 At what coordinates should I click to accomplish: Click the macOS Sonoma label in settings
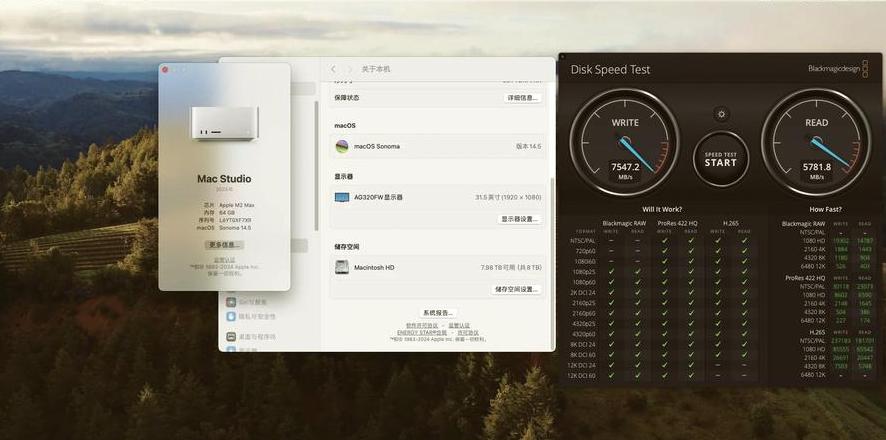377,146
